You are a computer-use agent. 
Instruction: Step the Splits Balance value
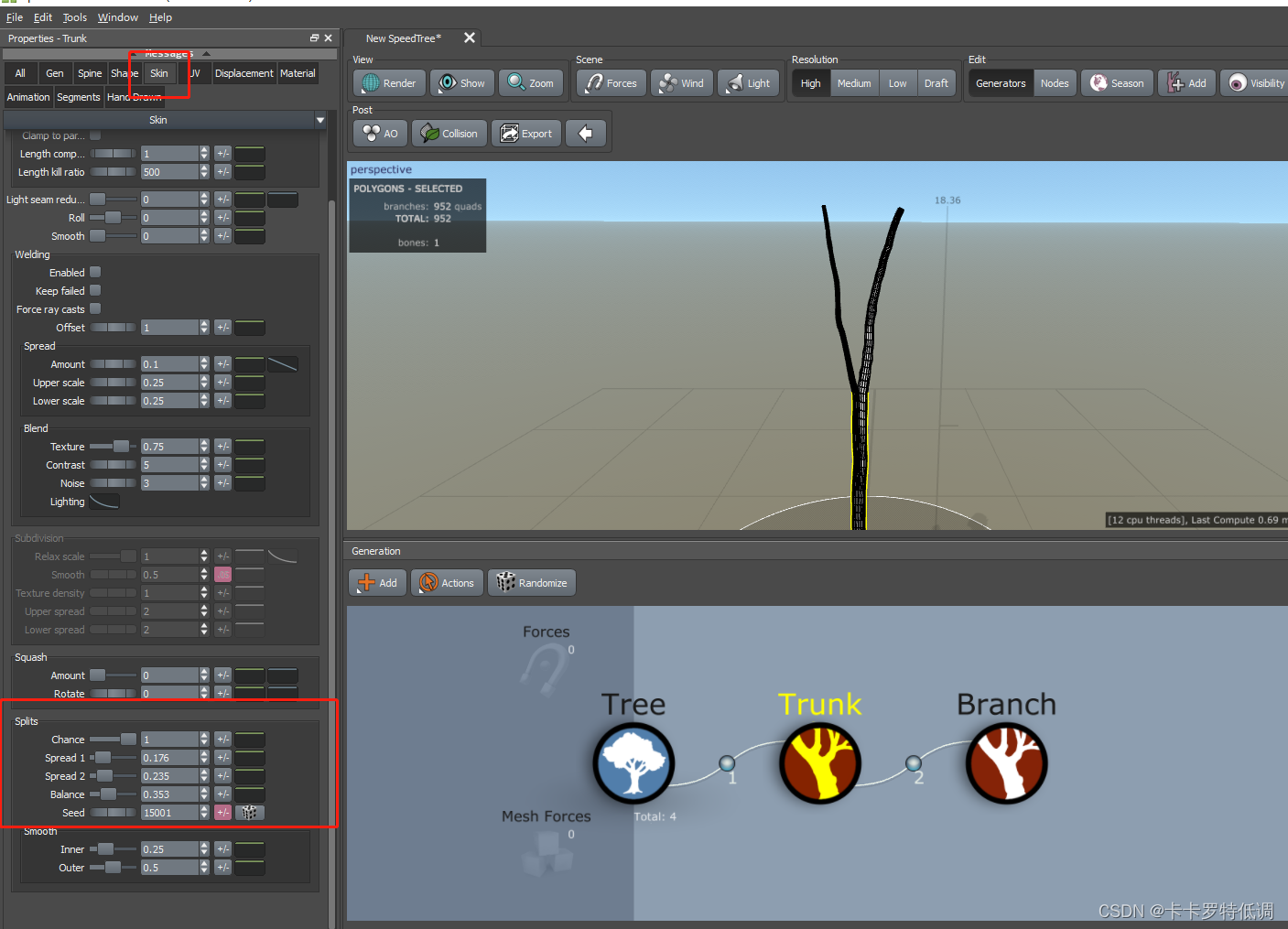coord(204,794)
